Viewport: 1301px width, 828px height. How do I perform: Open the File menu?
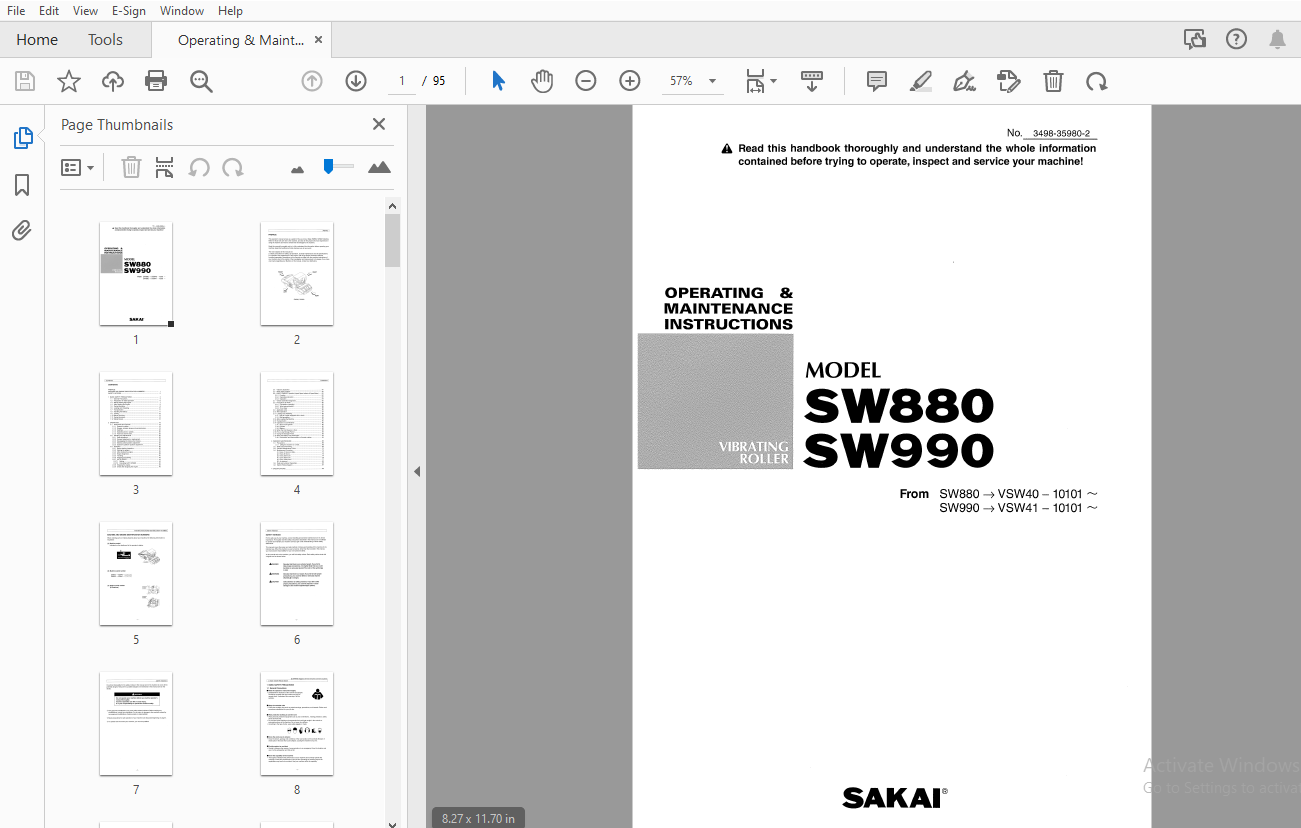16,11
